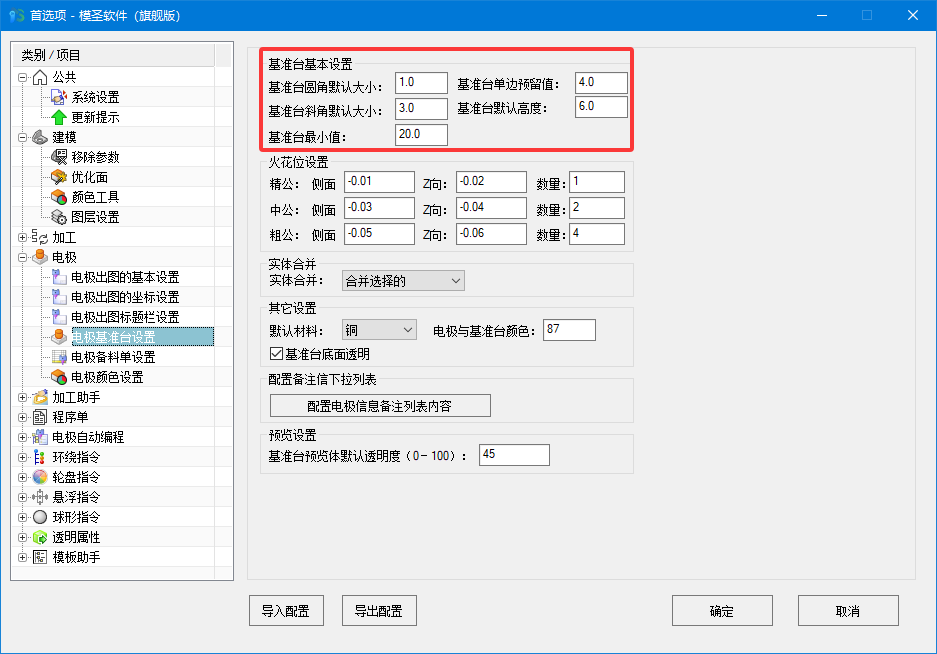The height and width of the screenshot is (654, 937).
Task: Click the 球形指令 sphere icon
Action: [x=40, y=517]
